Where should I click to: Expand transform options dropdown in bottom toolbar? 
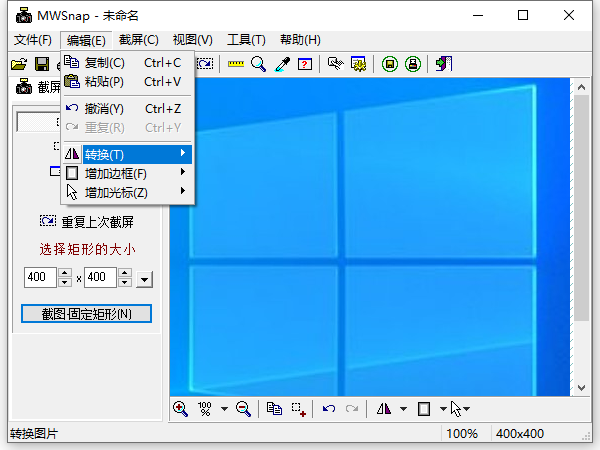[x=403, y=409]
